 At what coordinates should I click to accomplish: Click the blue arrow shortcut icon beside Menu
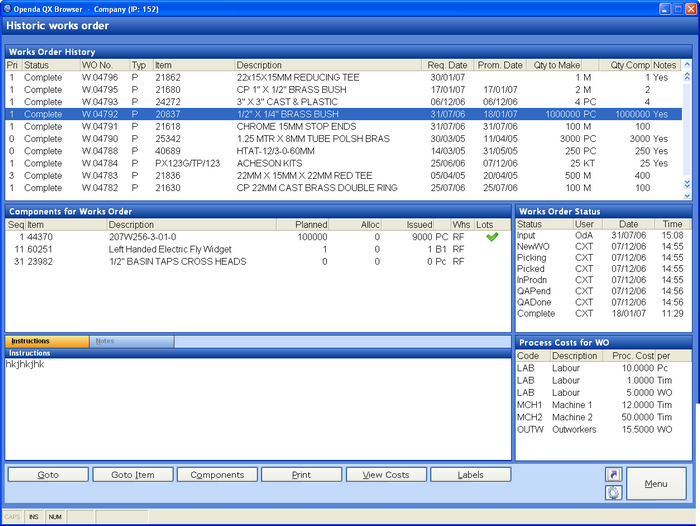coord(613,474)
